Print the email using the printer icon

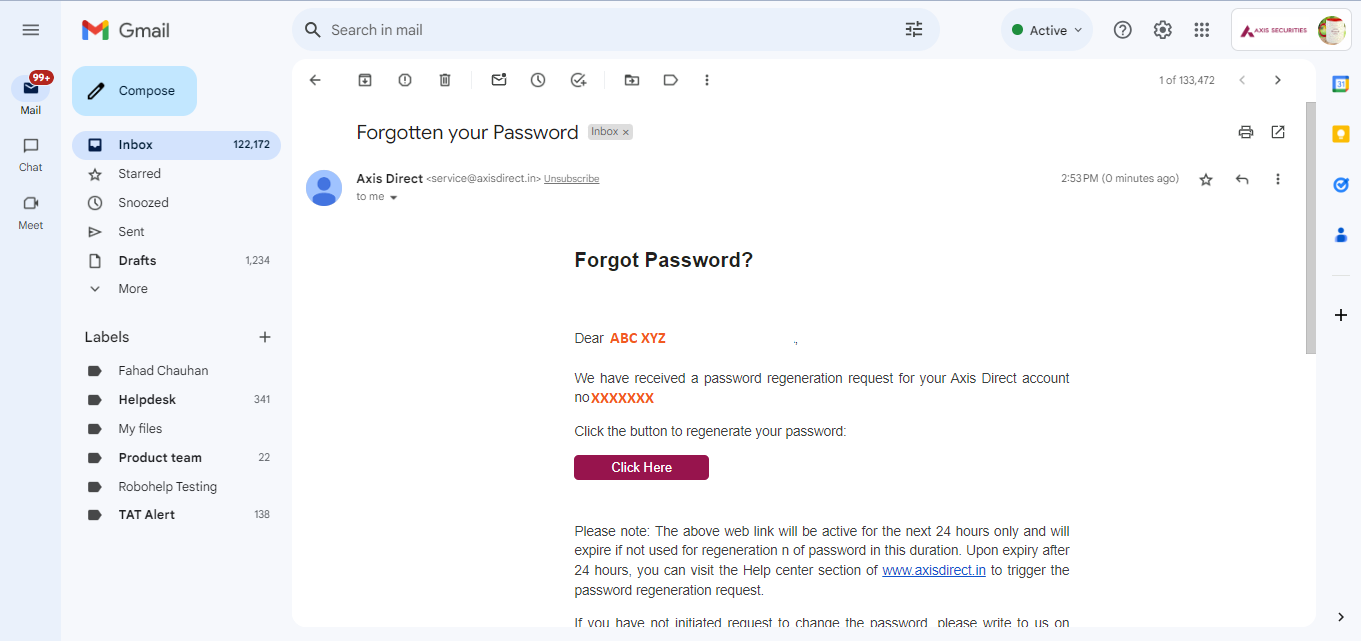coord(1245,132)
